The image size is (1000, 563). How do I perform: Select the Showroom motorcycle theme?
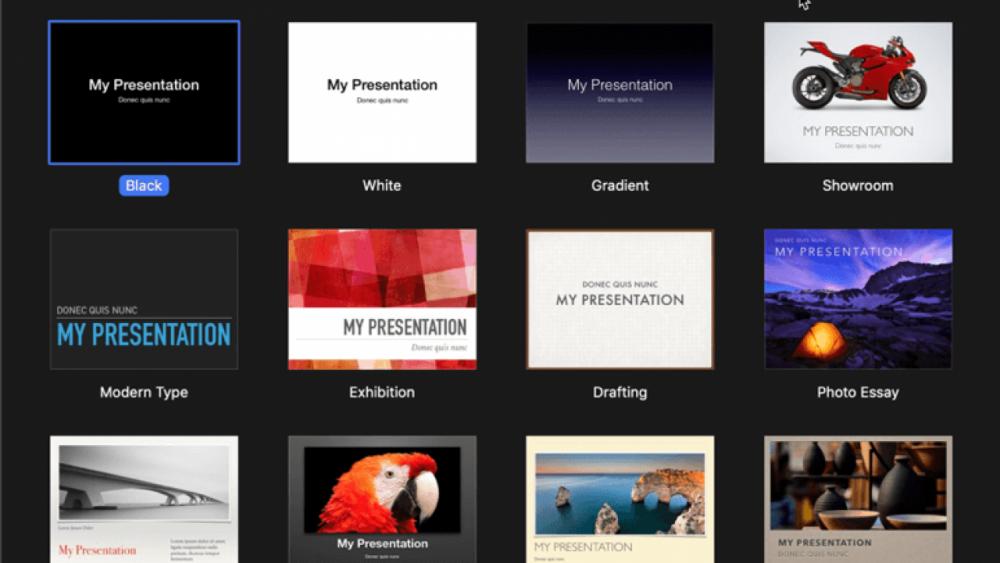(x=858, y=92)
